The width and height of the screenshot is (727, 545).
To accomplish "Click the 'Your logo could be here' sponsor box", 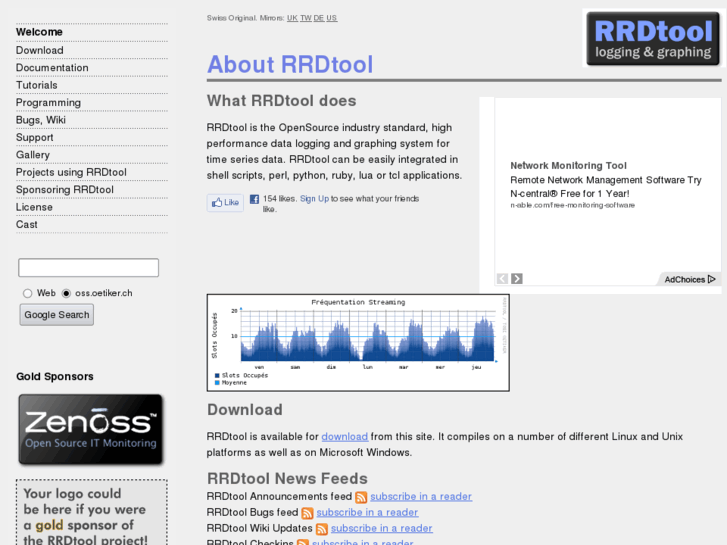I will click(92, 513).
